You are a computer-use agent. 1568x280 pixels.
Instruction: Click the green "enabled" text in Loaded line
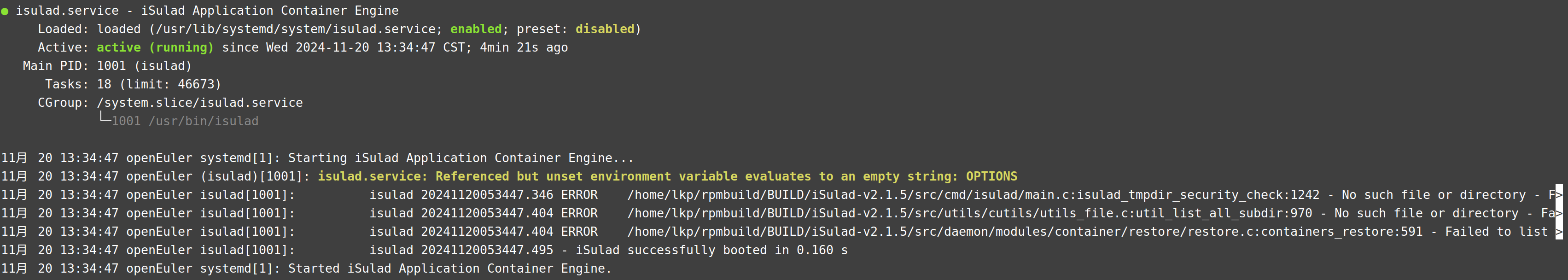tap(475, 29)
